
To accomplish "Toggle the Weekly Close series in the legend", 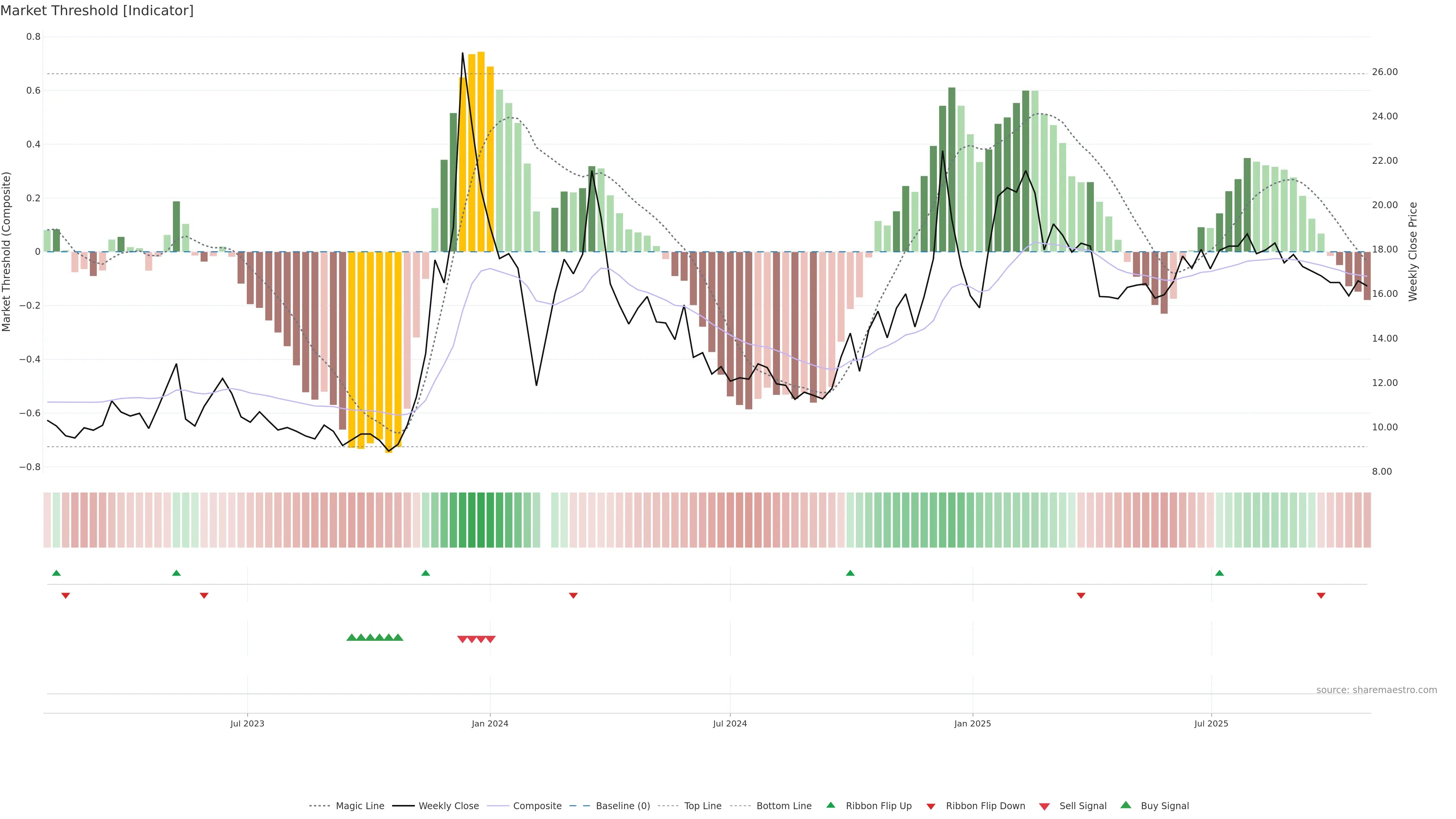I will pyautogui.click(x=448, y=806).
